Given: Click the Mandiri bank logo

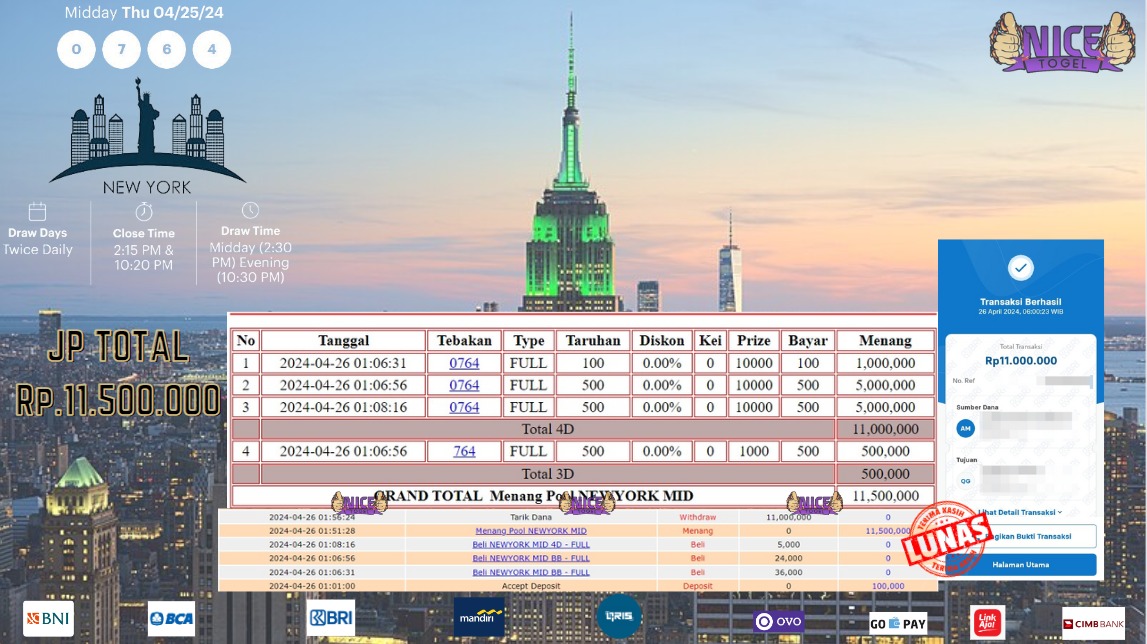Looking at the screenshot, I should 479,617.
